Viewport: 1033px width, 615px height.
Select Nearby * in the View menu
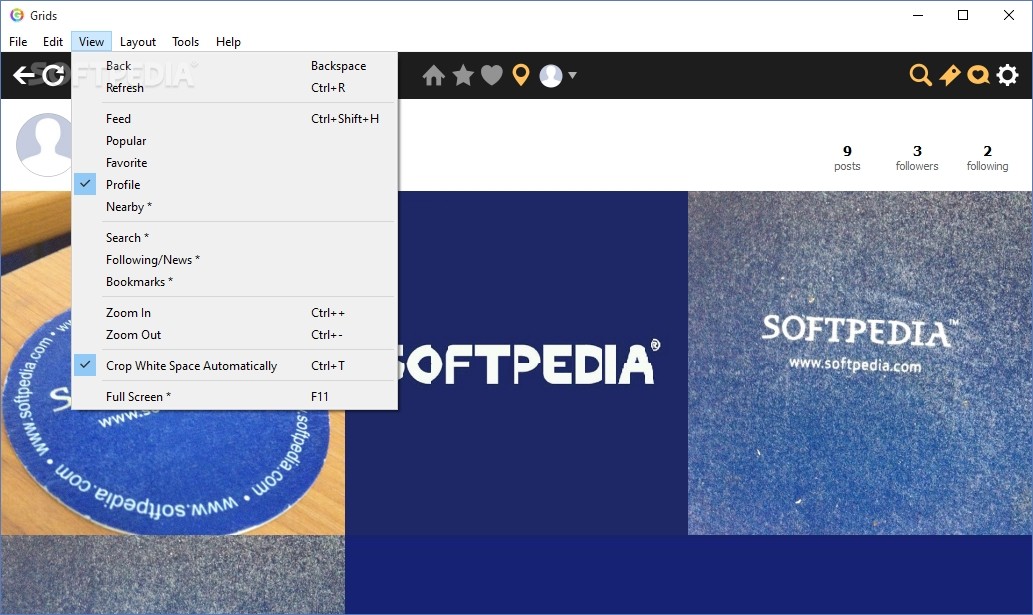coord(235,207)
